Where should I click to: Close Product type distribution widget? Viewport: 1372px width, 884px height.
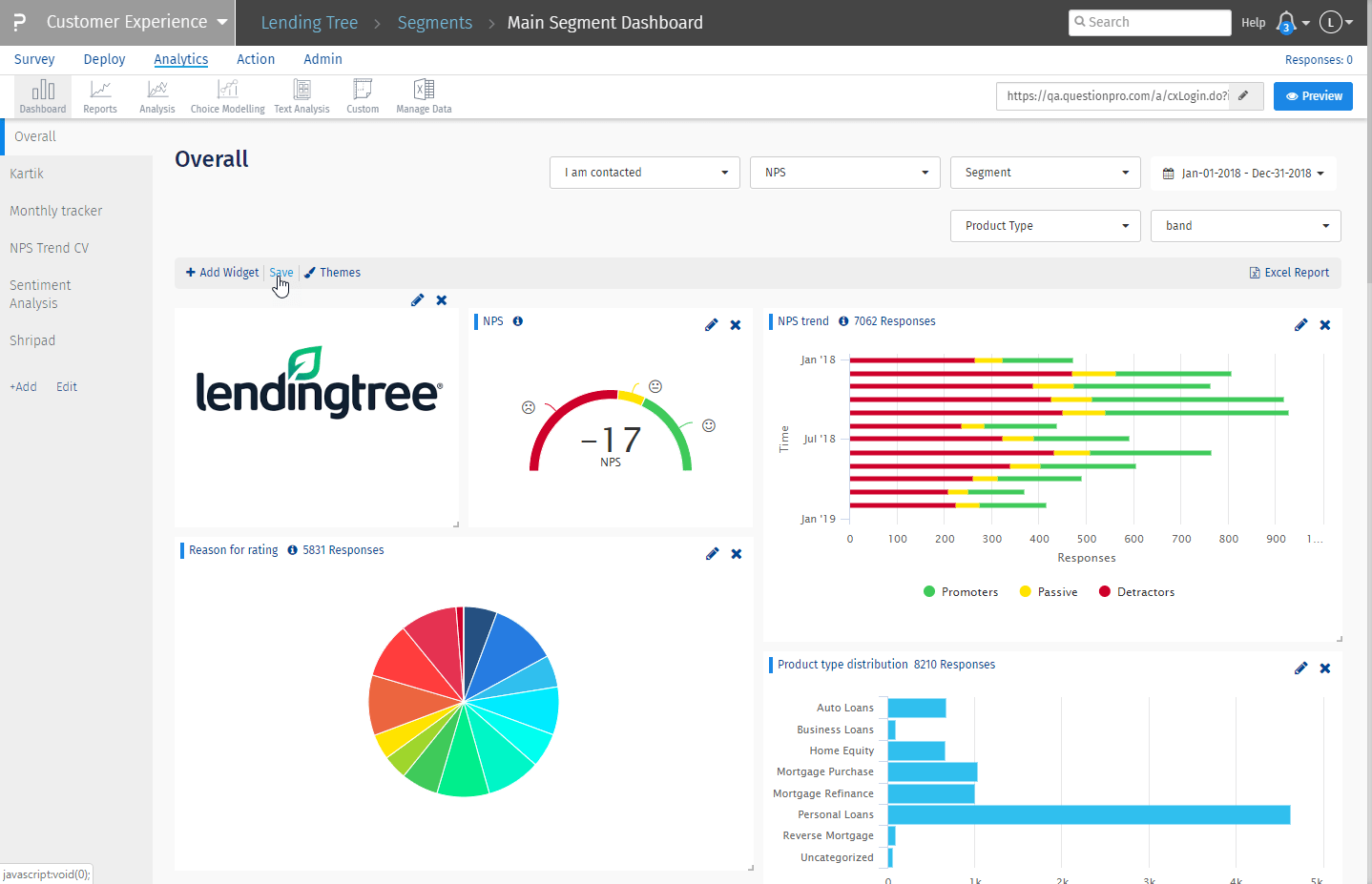point(1325,668)
